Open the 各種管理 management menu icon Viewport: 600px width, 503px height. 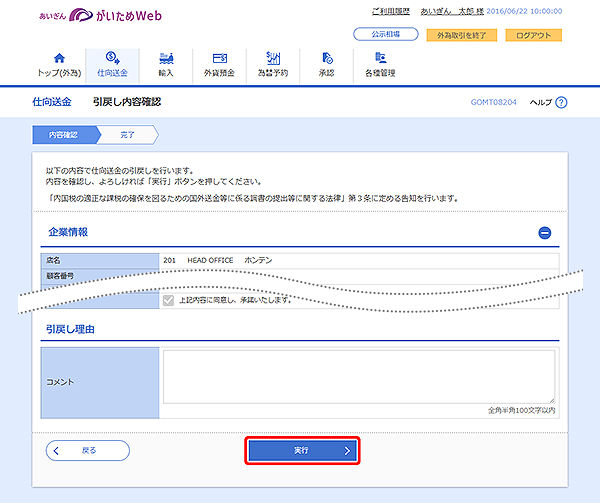(x=380, y=58)
